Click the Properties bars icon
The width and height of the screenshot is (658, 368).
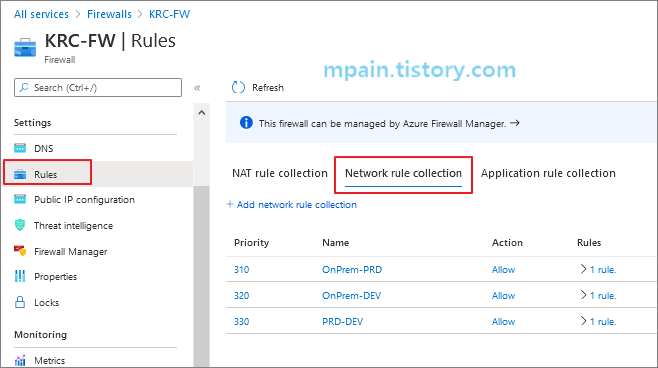[20, 276]
